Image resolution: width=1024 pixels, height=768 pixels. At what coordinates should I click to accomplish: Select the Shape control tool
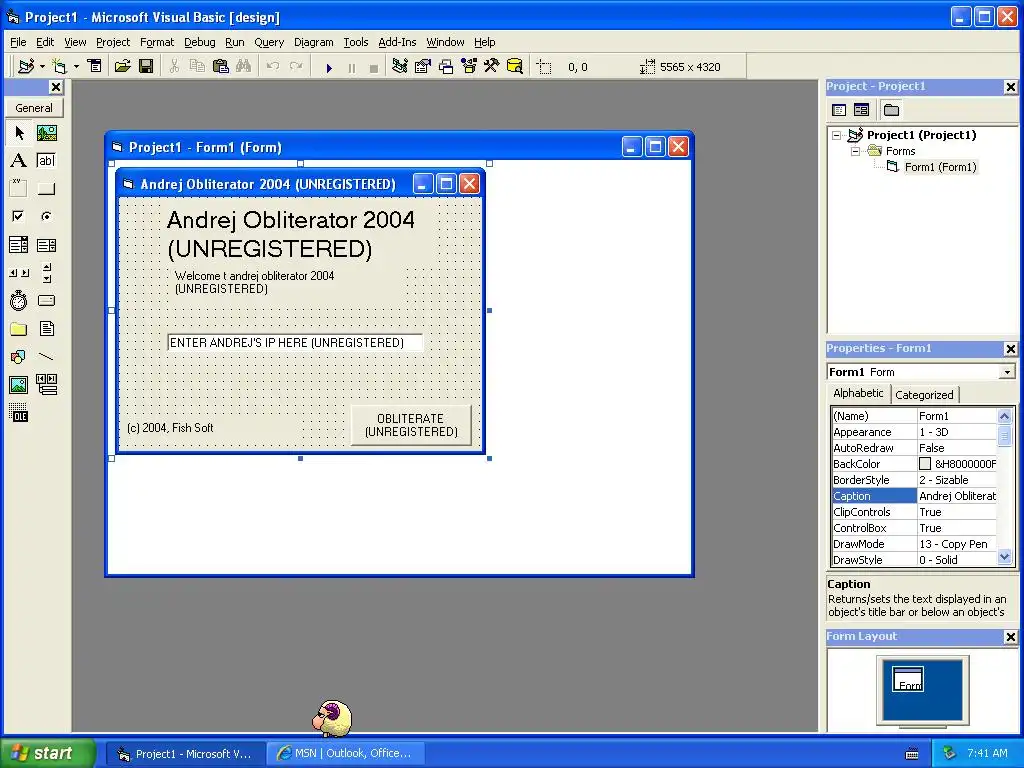pyautogui.click(x=19, y=357)
